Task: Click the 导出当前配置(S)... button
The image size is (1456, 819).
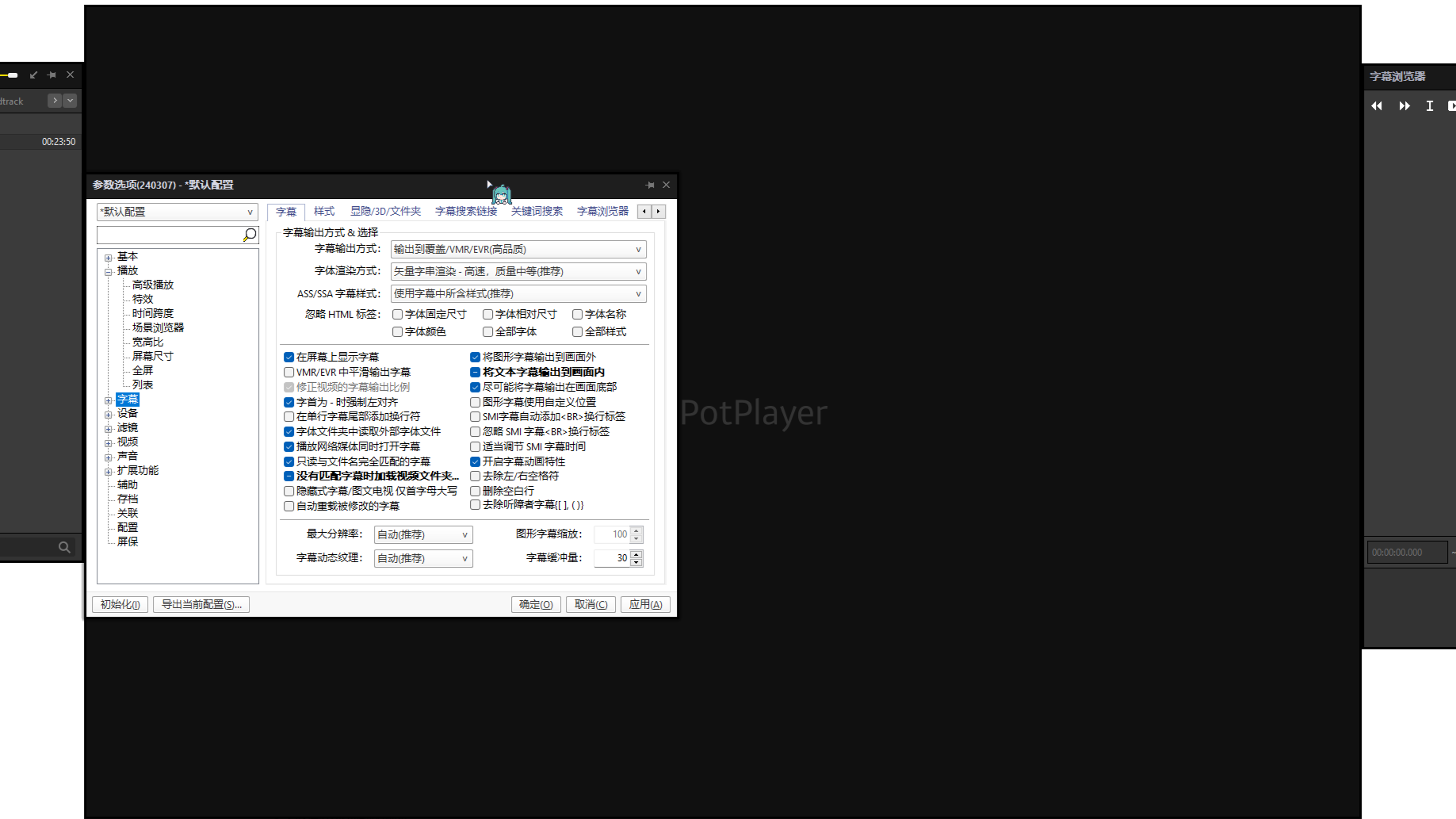Action: pos(201,604)
